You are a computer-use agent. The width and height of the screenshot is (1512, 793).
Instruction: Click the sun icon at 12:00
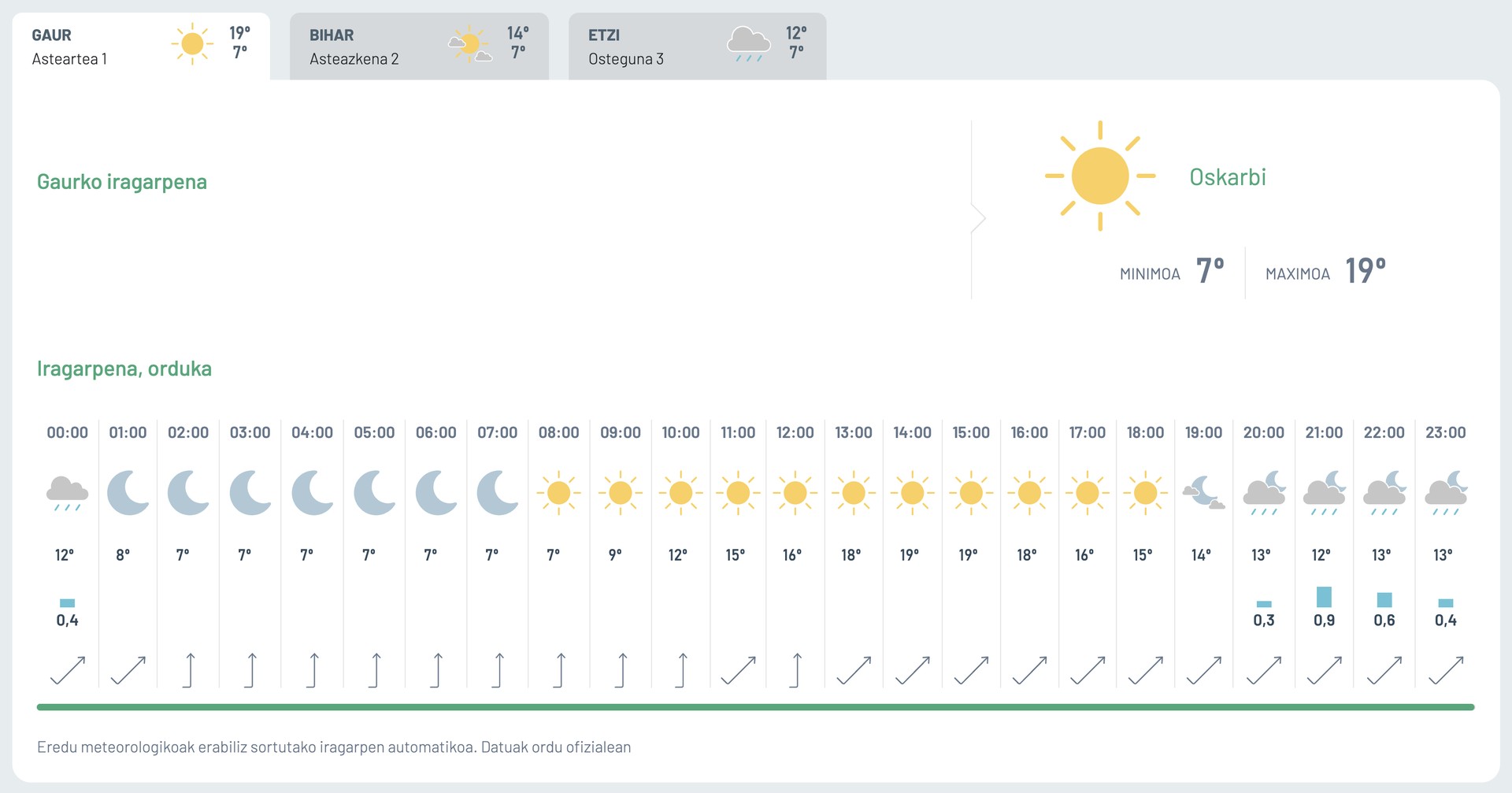(x=795, y=493)
